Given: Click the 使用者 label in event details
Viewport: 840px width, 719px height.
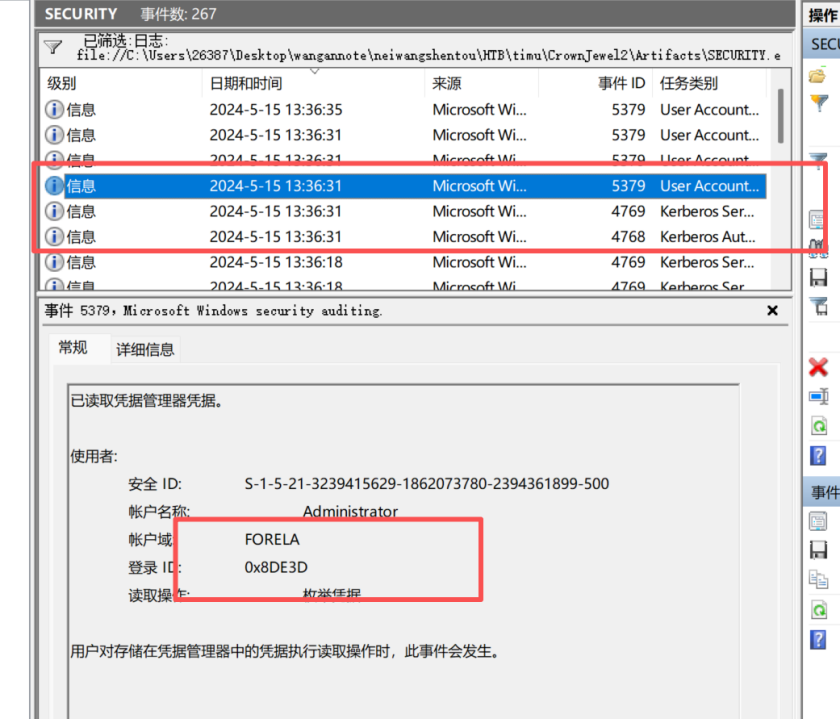Looking at the screenshot, I should [94, 456].
